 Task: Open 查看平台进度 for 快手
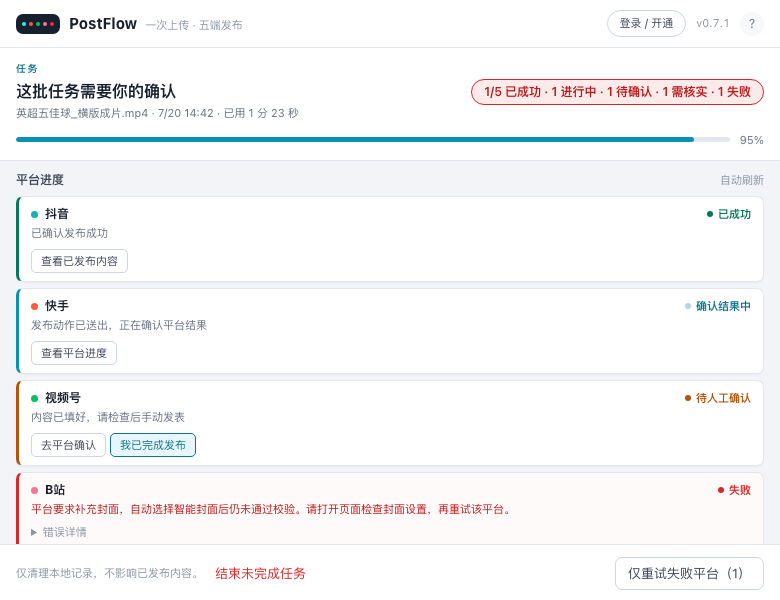coord(74,353)
